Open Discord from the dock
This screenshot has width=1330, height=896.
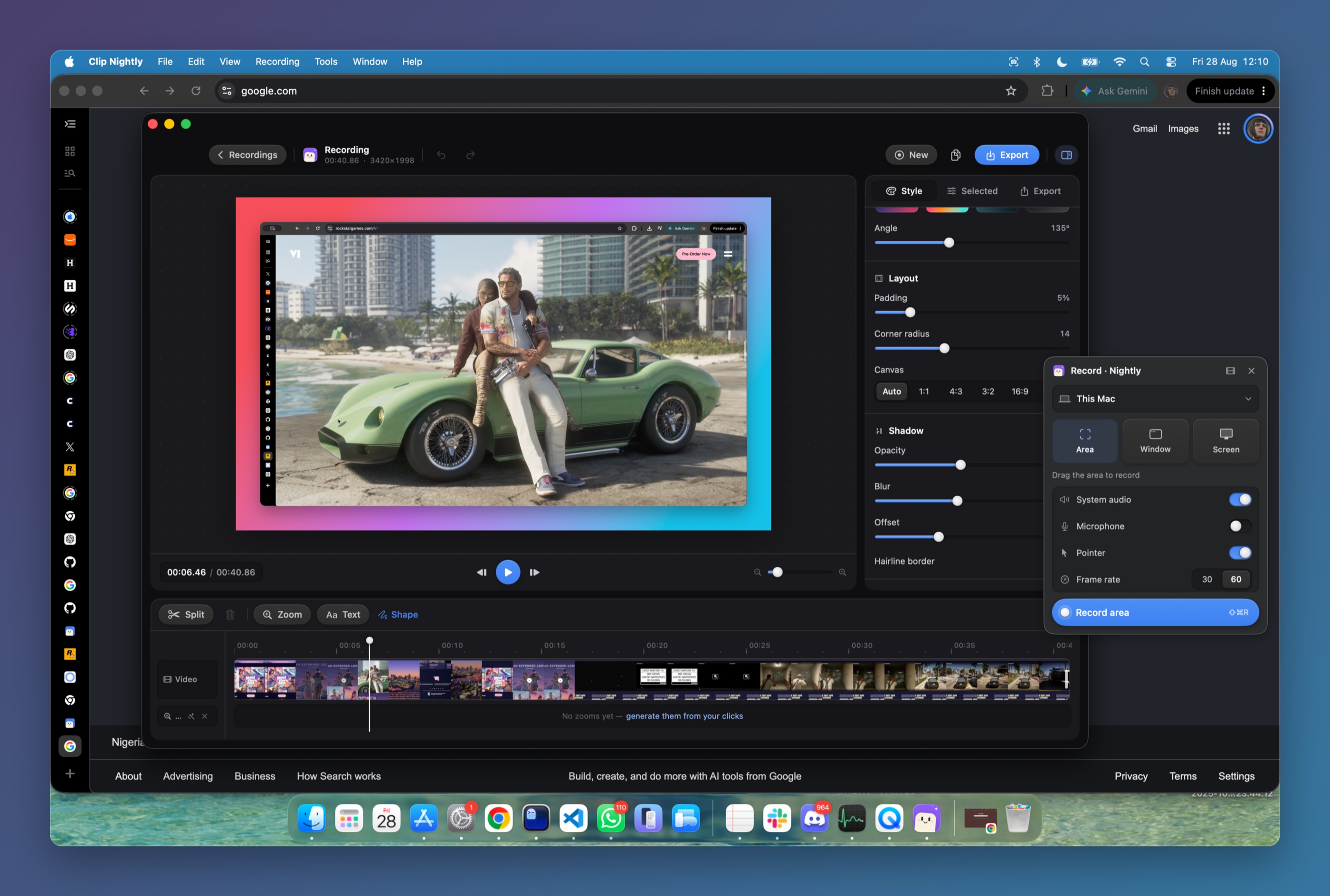pyautogui.click(x=815, y=819)
